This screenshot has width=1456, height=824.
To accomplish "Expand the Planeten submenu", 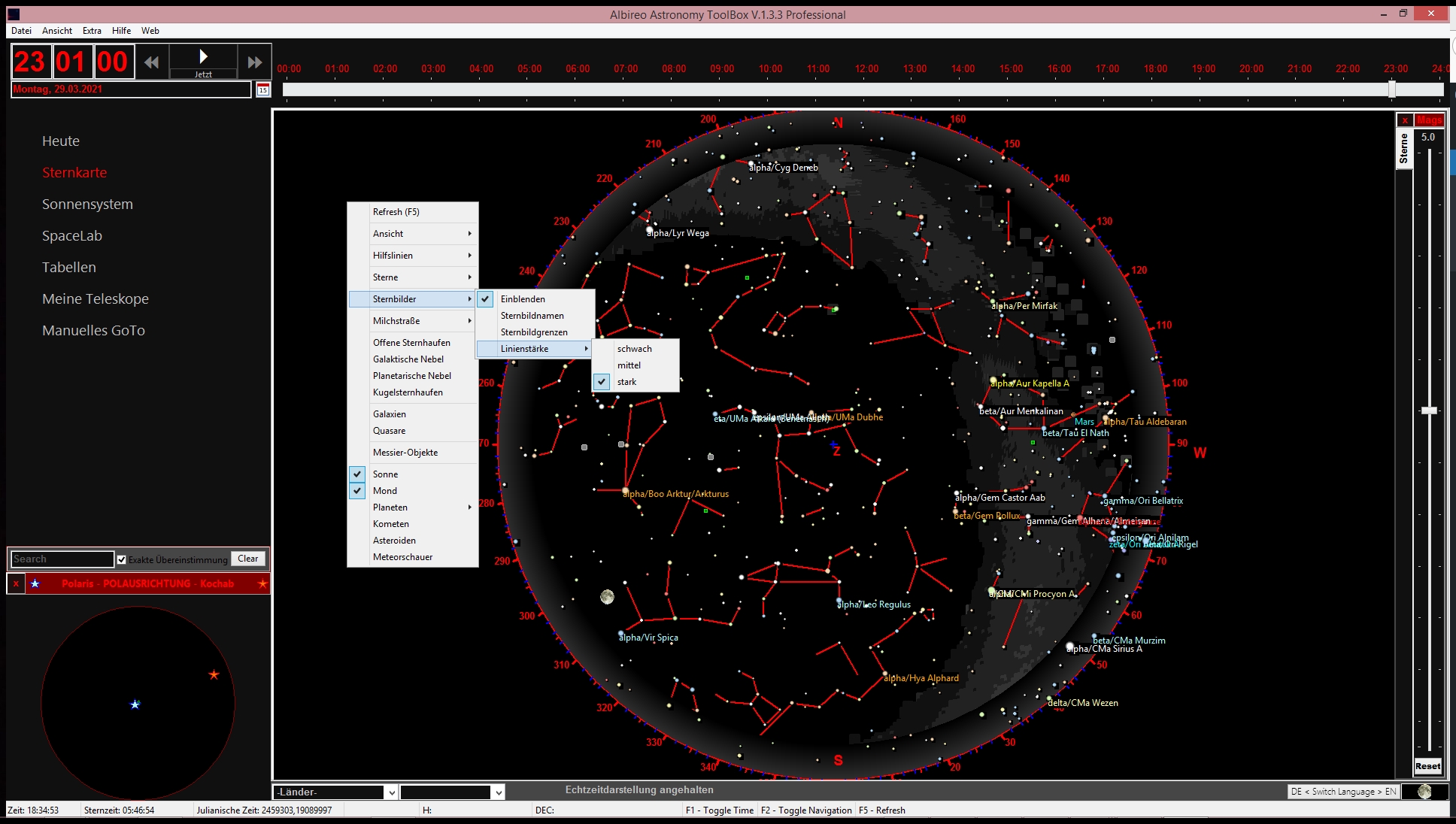I will (x=412, y=507).
